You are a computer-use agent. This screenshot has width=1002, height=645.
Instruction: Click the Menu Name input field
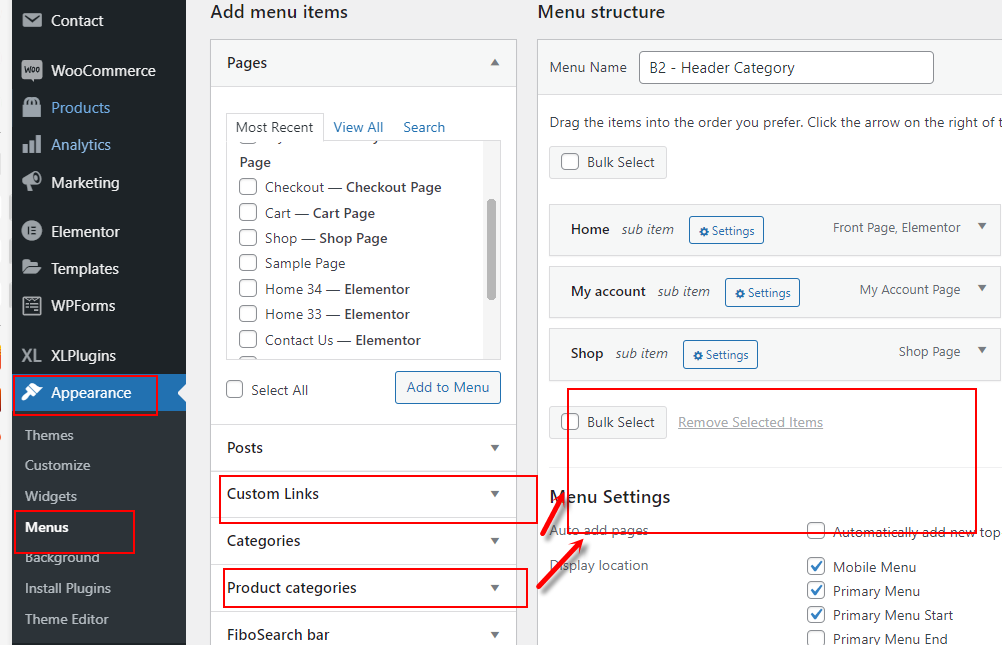786,68
